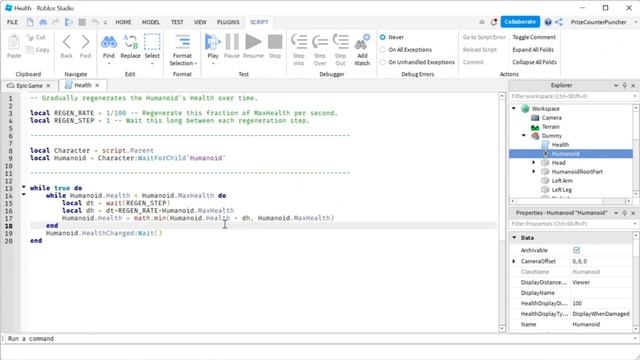Click Toggle Comment action
The width and height of the screenshot is (640, 360).
pyautogui.click(x=534, y=37)
